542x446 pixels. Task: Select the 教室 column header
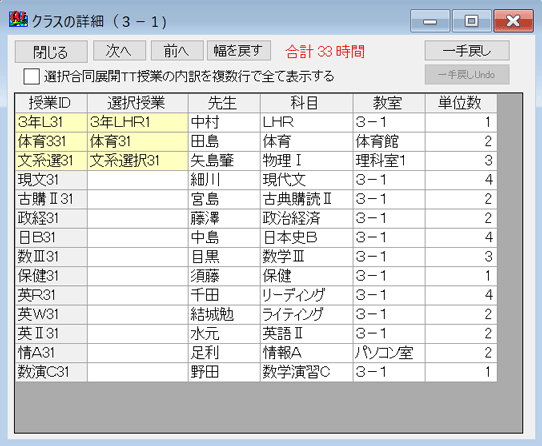tap(389, 103)
